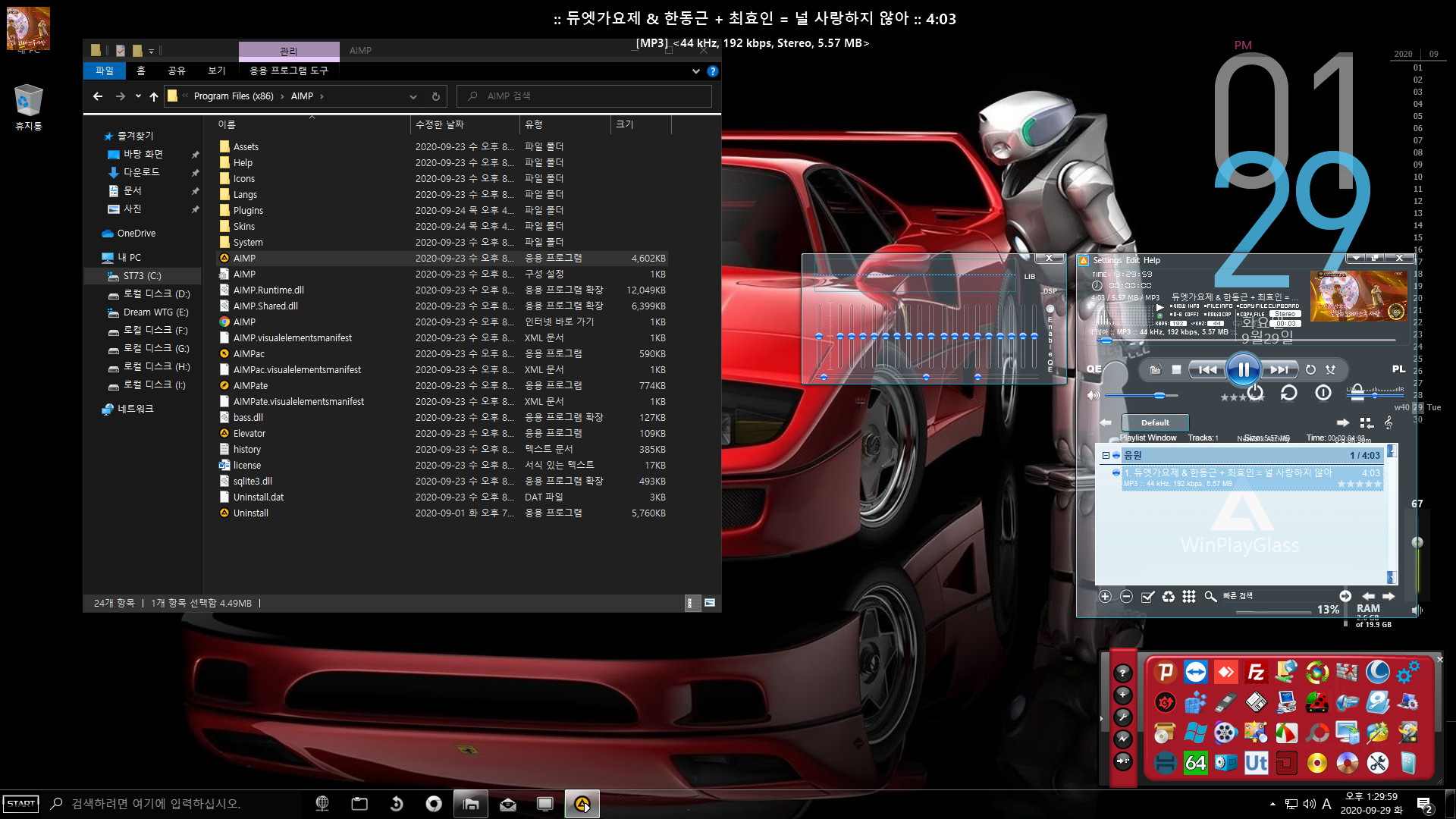Image resolution: width=1456 pixels, height=819 pixels.
Task: Focus the AIMP 검색 search box
Action: point(585,96)
